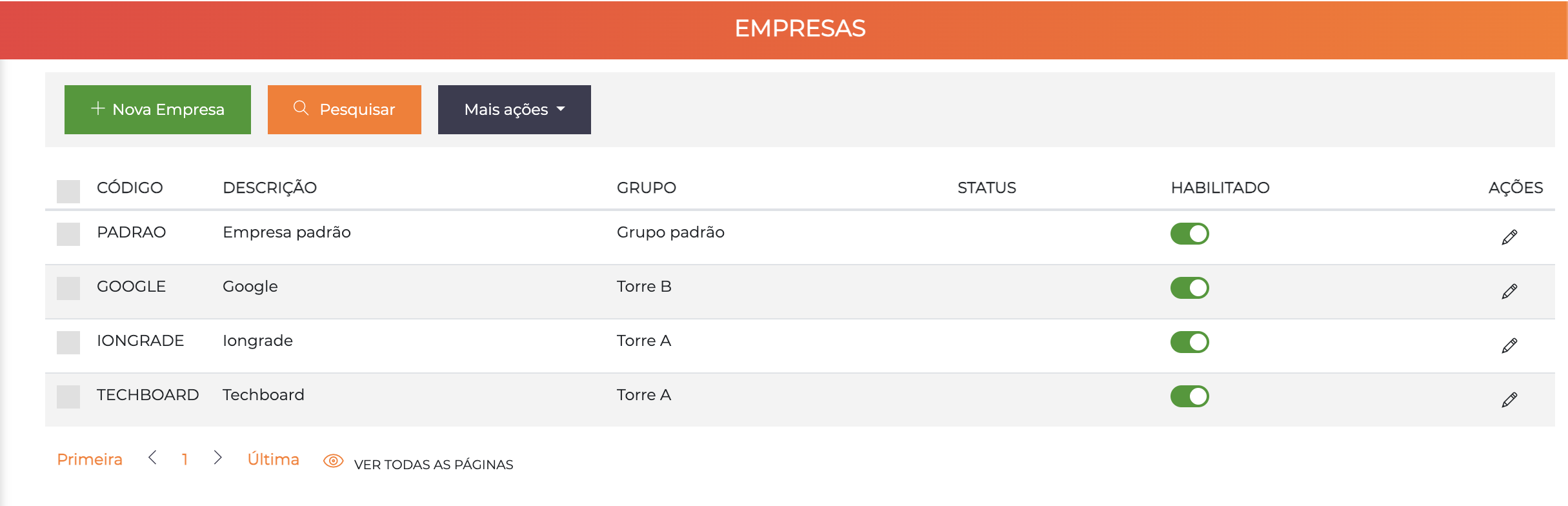The height and width of the screenshot is (506, 1568).
Task: Disable the TECHBOARD company toggle
Action: [x=1189, y=396]
